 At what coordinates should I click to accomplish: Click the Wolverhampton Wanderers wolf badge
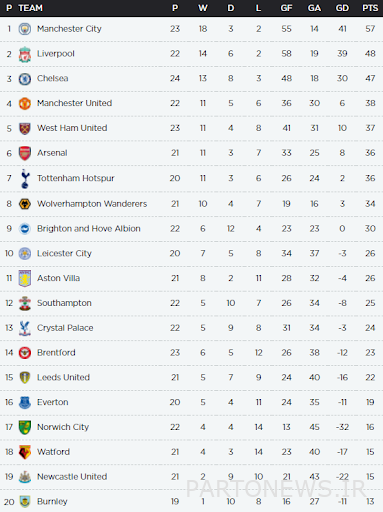(x=25, y=204)
